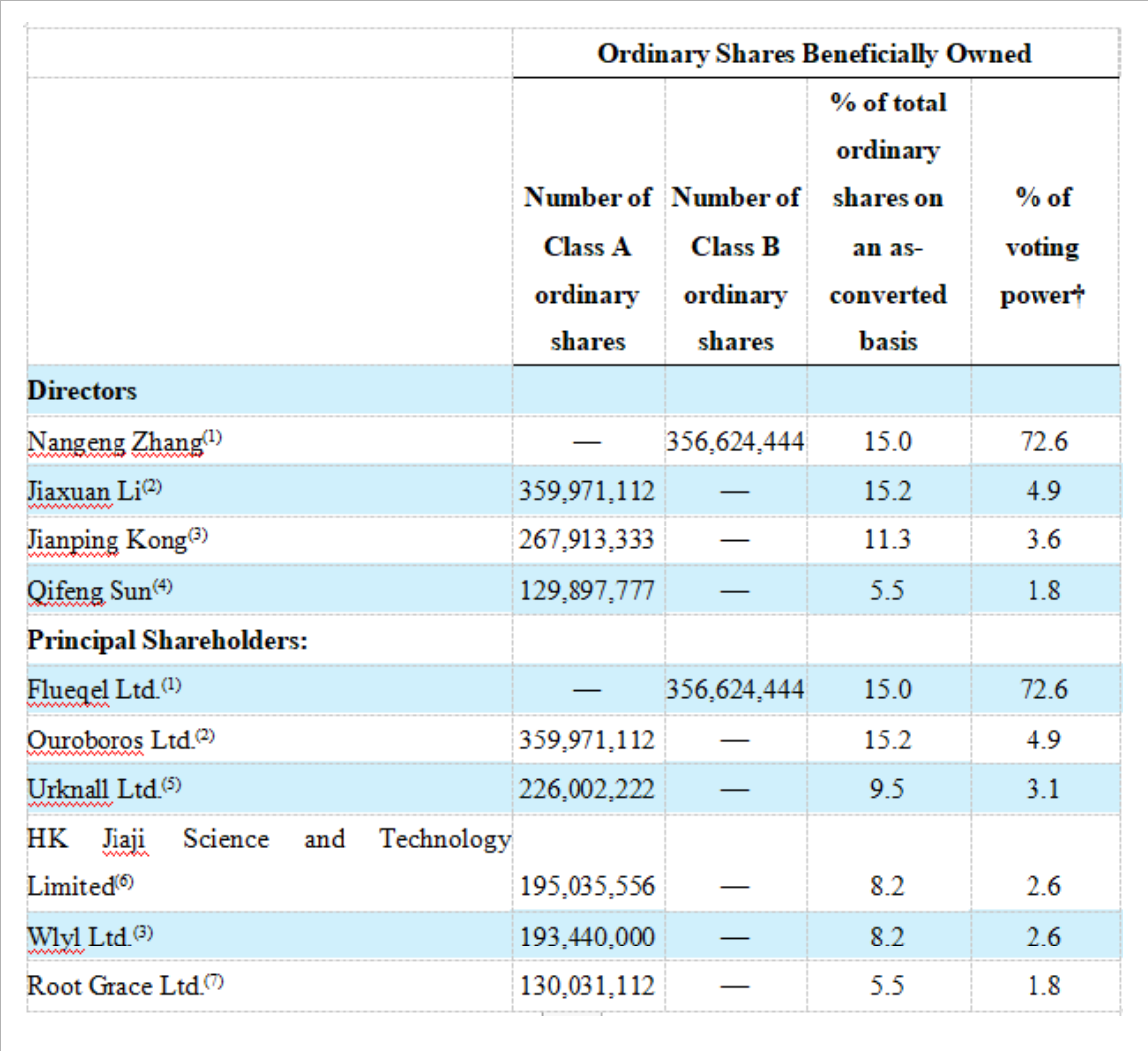Click the '% of voting power' column header

[1042, 246]
